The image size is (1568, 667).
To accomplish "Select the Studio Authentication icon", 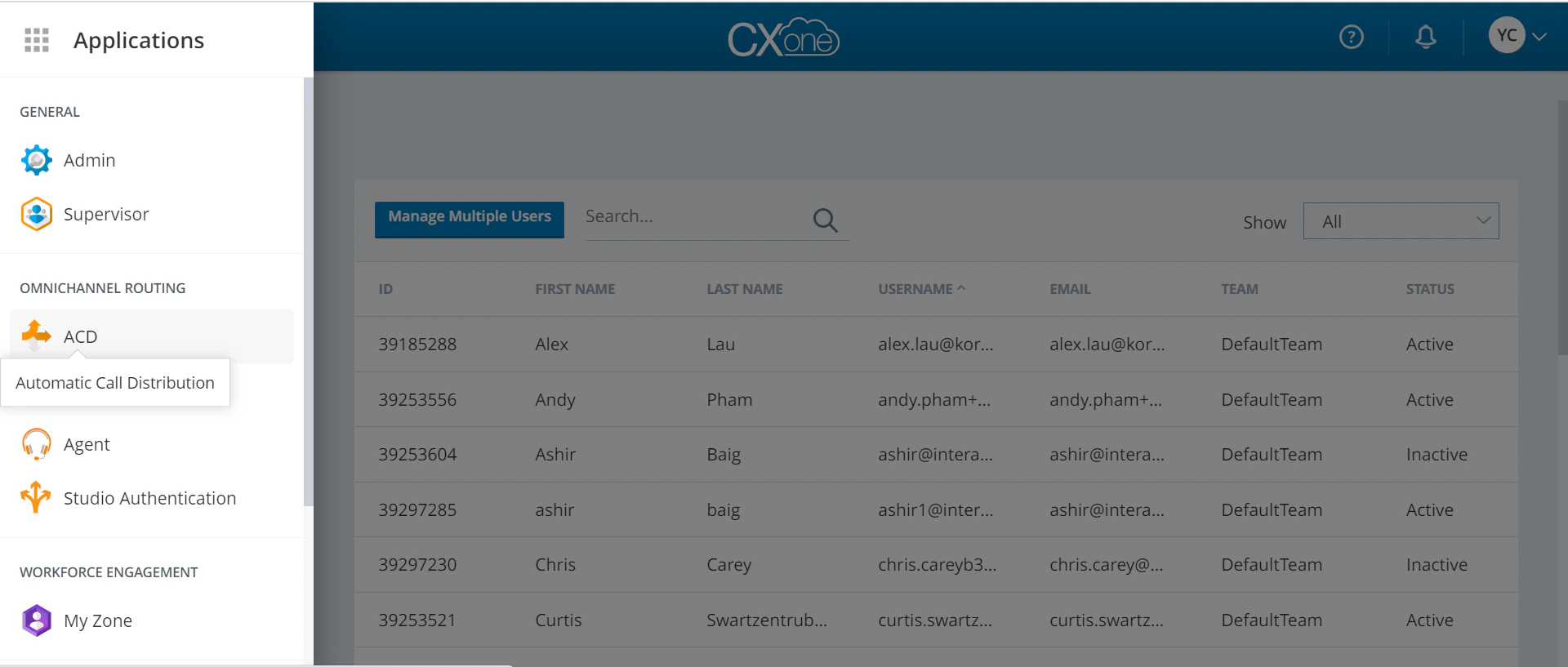I will point(36,497).
